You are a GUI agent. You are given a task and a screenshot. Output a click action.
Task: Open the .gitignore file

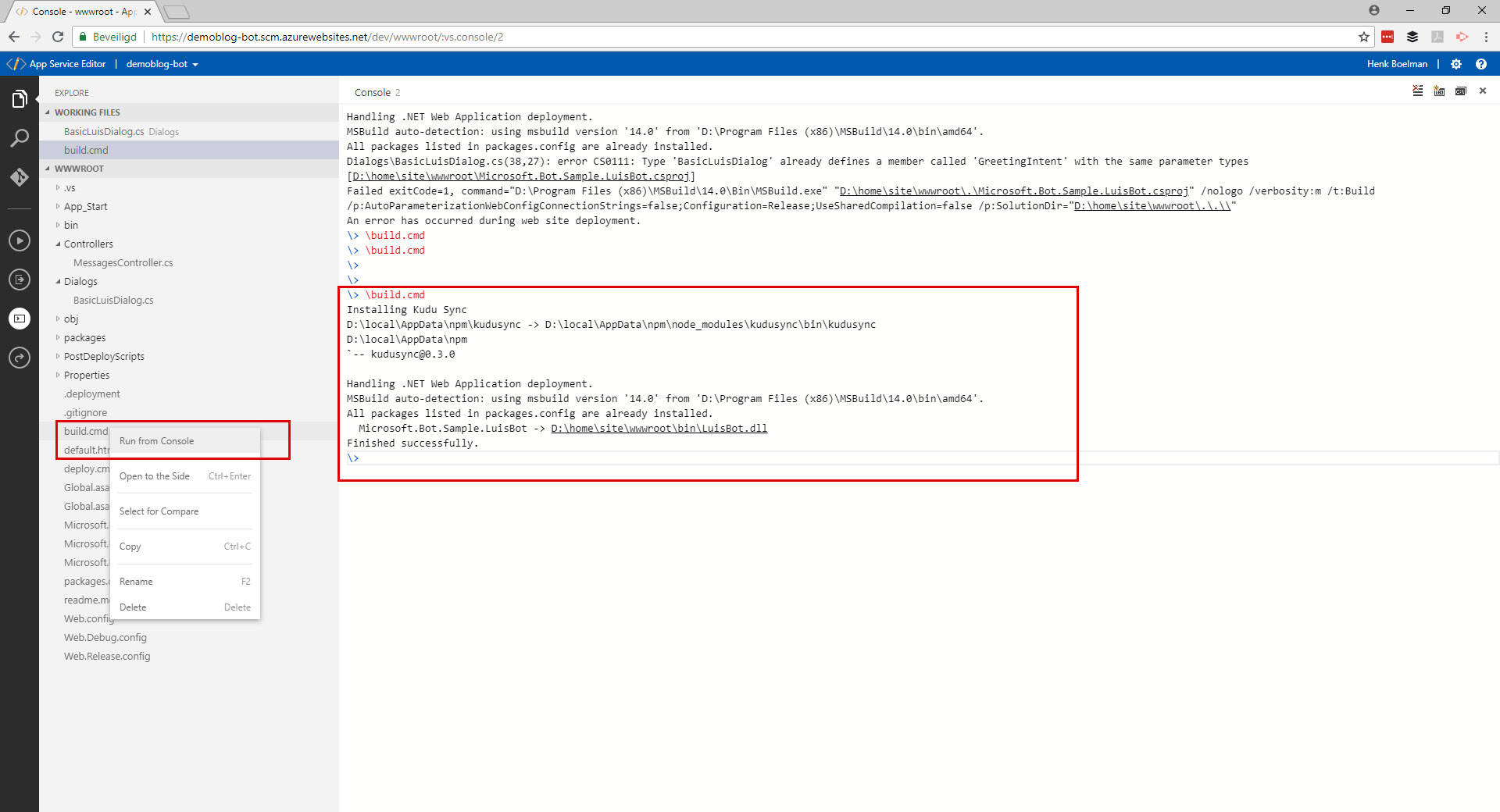(85, 412)
